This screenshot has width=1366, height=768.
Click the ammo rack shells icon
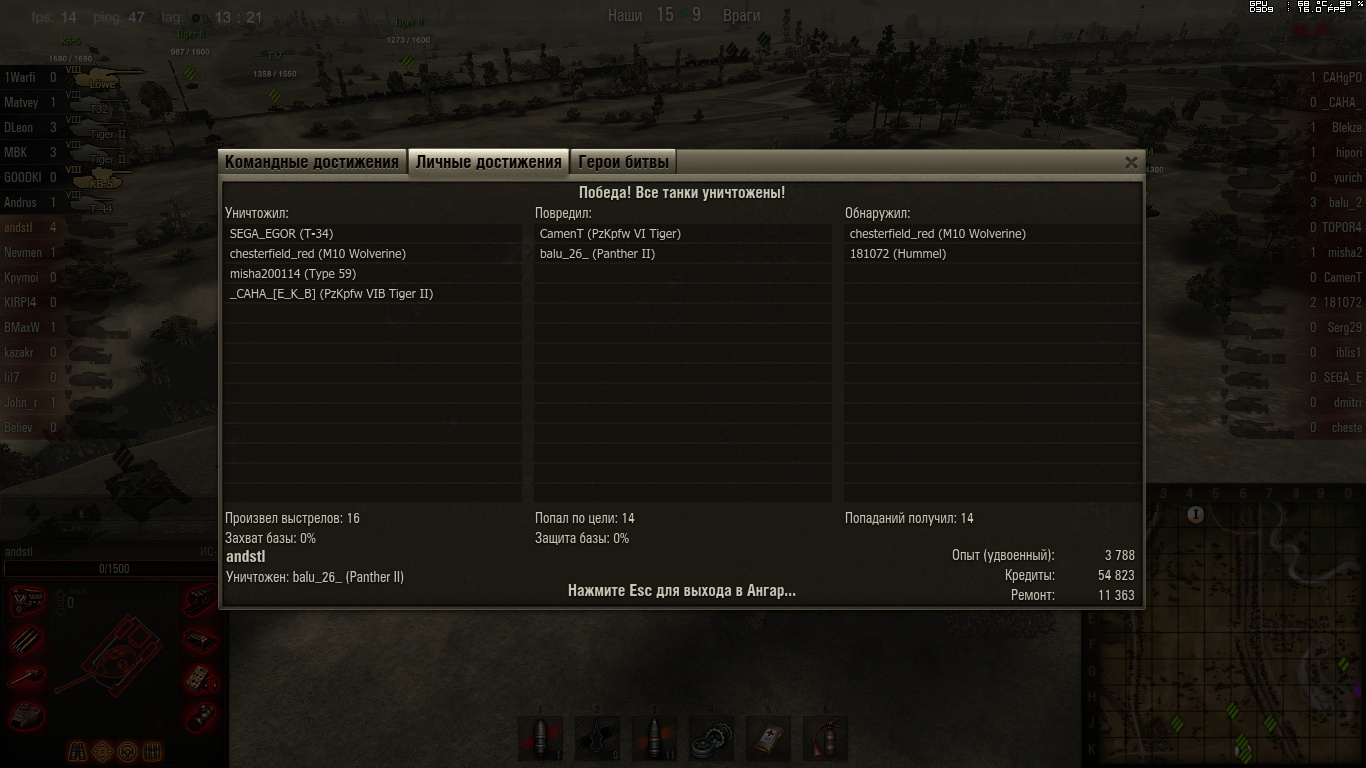(27, 638)
